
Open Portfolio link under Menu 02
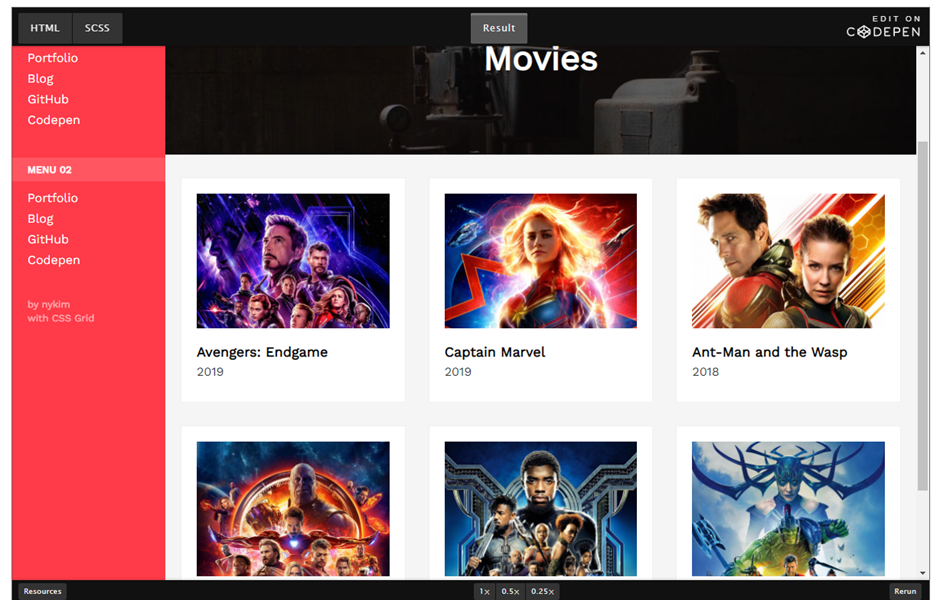(x=53, y=198)
